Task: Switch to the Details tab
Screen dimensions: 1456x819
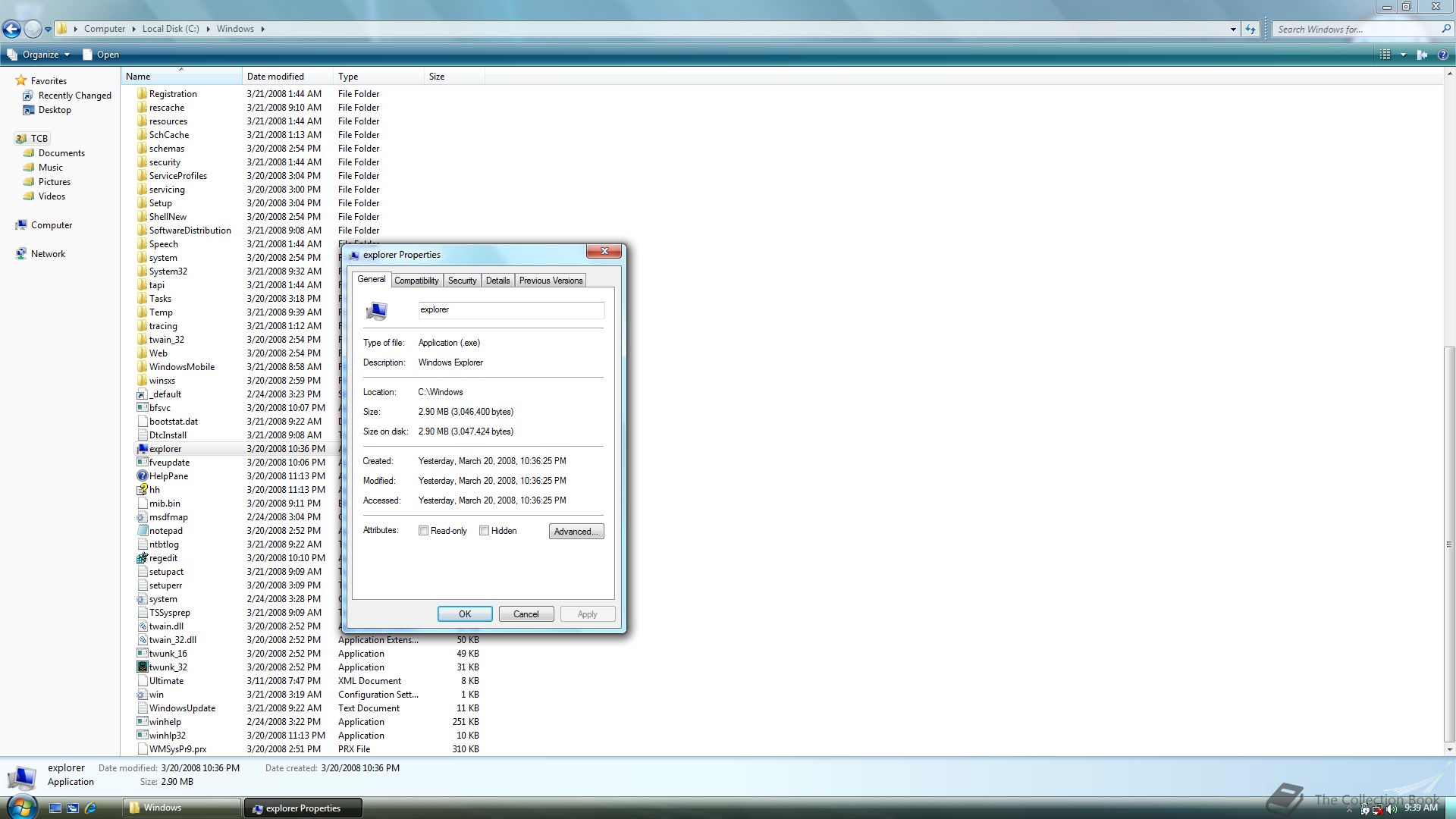Action: pos(497,281)
